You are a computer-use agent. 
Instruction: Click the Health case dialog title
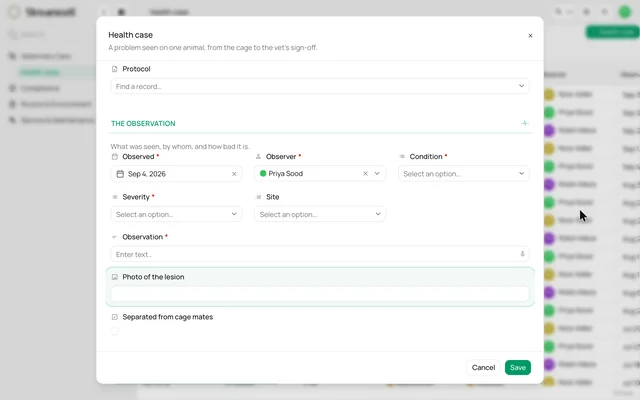click(x=131, y=35)
